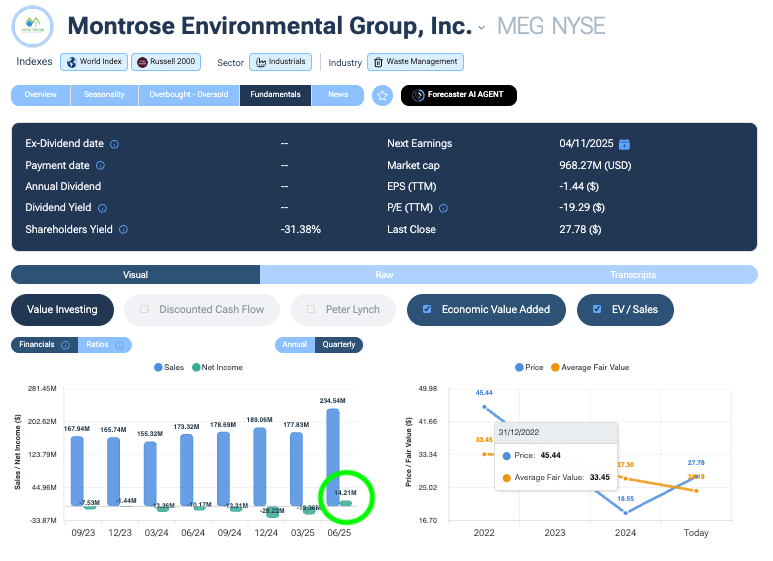Click the trash bin icon in Waste Management
This screenshot has width=773, height=561.
click(x=378, y=62)
